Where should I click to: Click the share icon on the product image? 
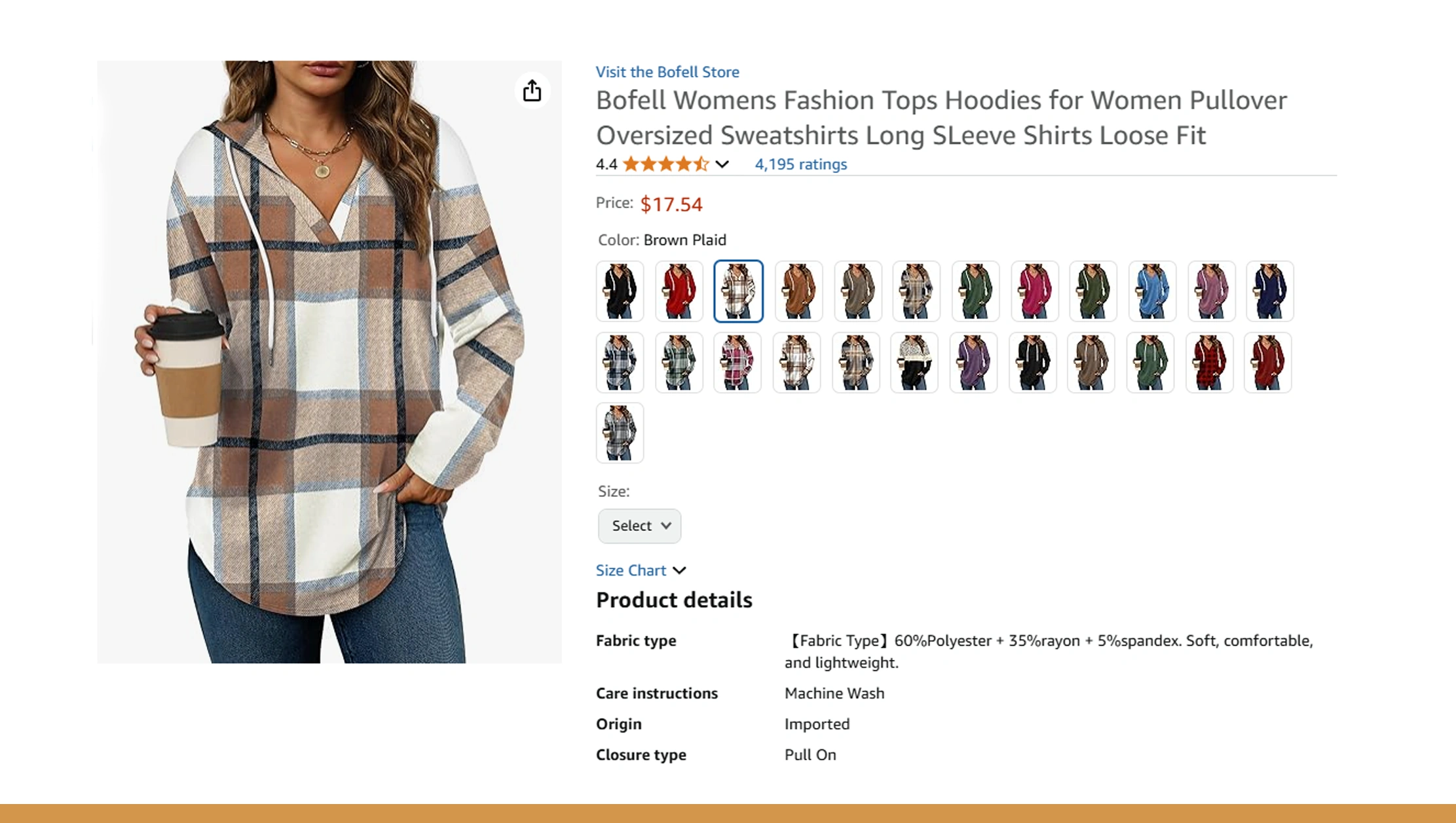point(532,90)
